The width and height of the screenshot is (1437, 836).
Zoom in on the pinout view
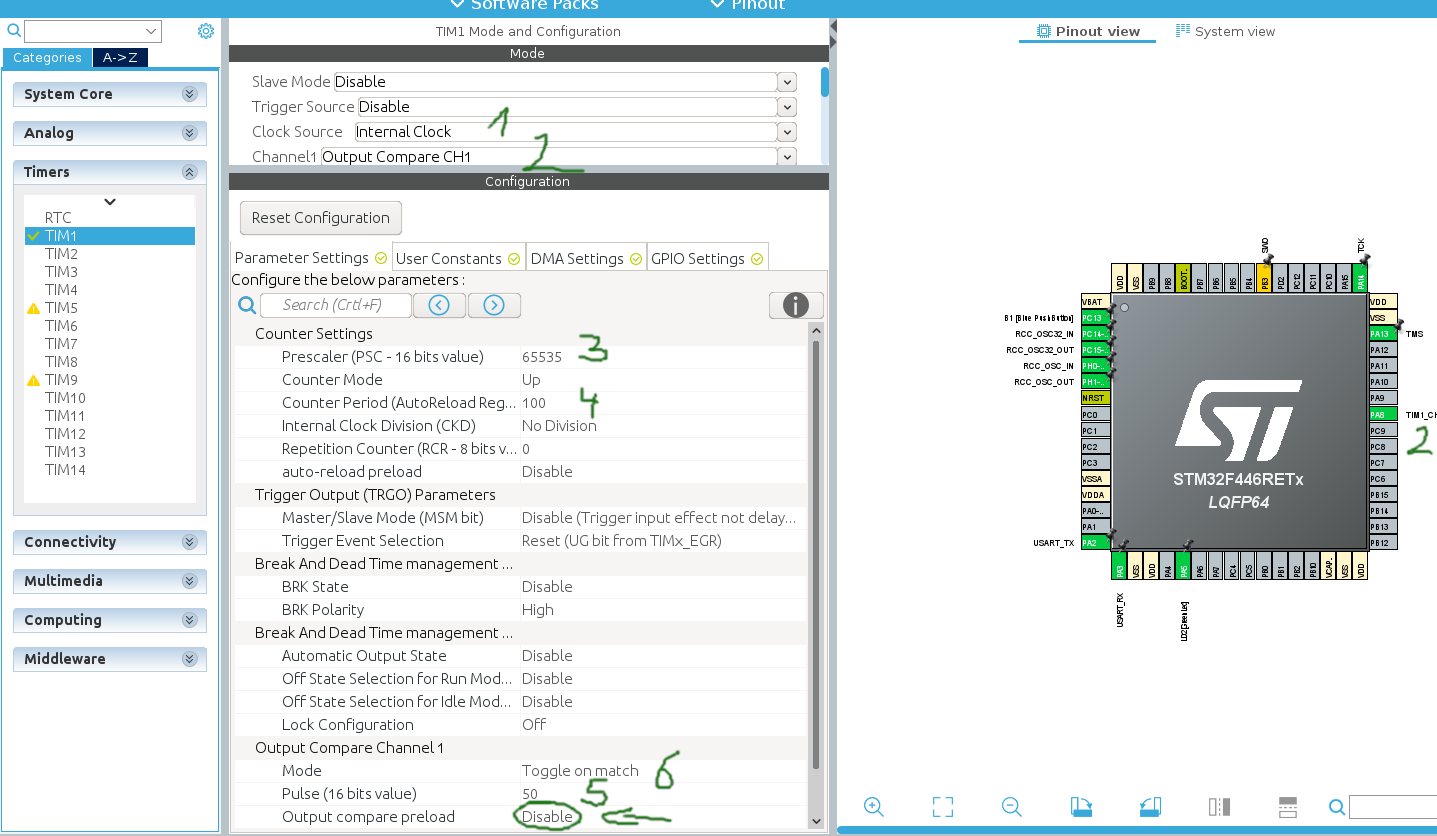(x=874, y=807)
